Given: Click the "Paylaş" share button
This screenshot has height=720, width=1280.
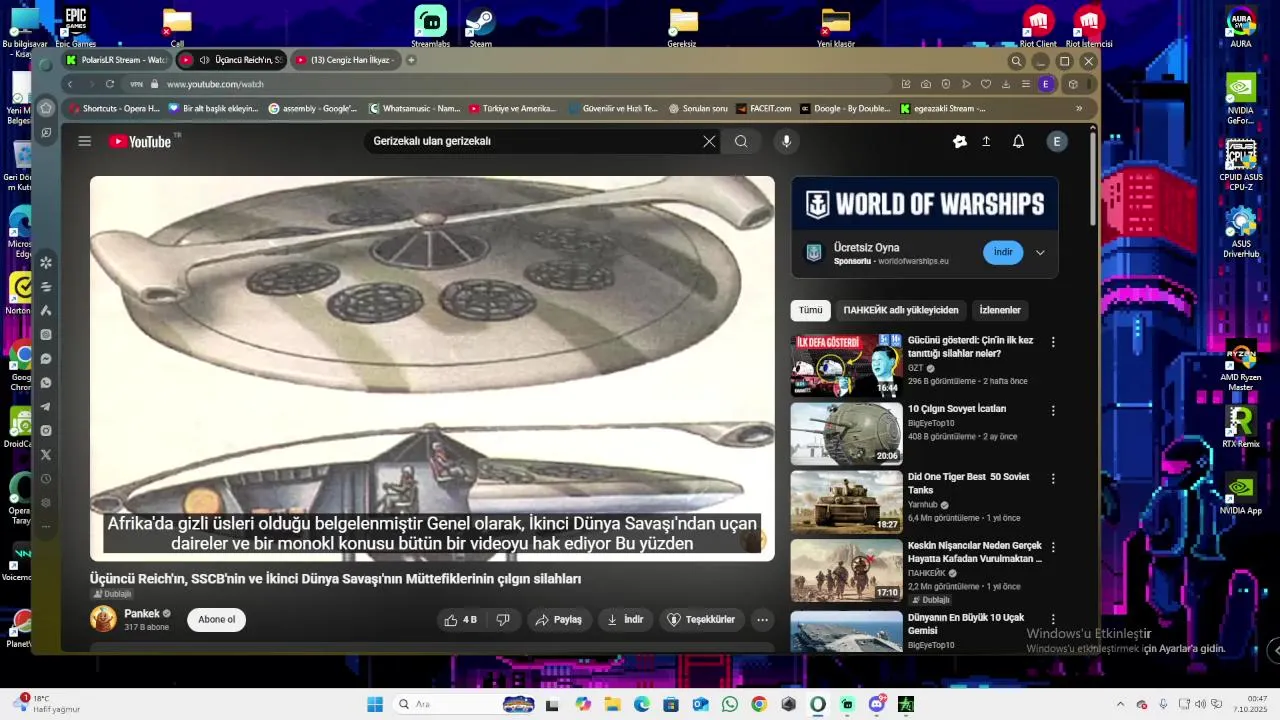Looking at the screenshot, I should point(559,620).
